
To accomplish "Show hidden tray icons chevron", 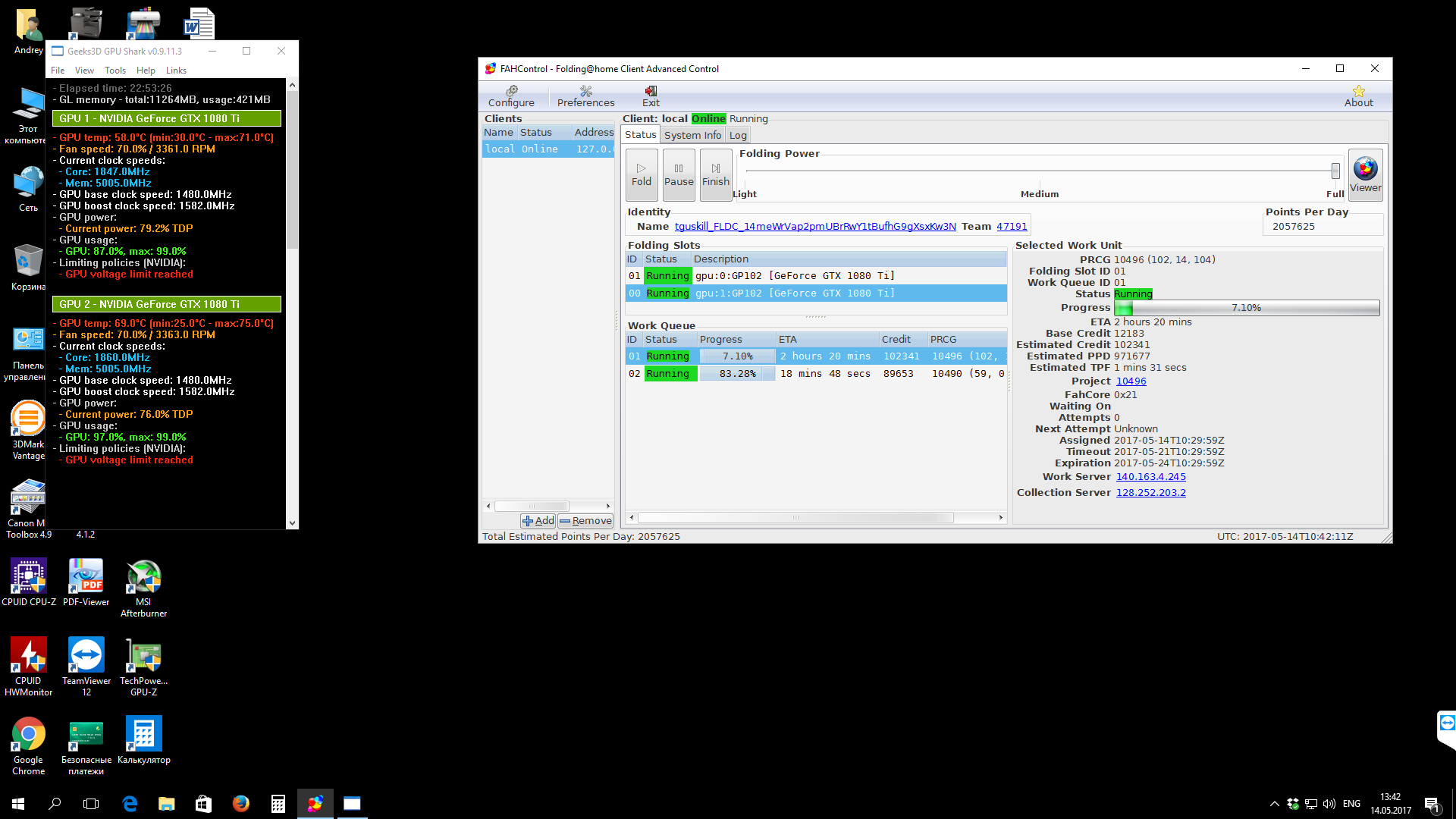I will [1274, 804].
